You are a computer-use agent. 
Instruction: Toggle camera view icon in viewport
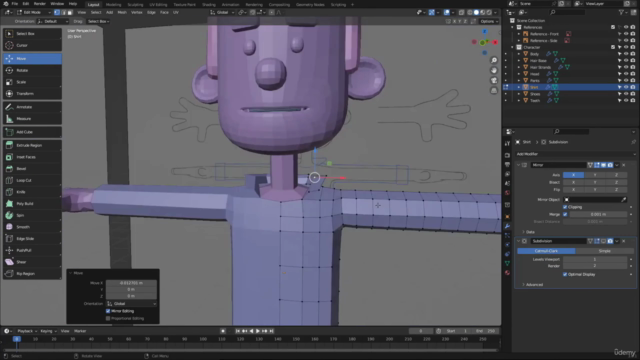(494, 80)
